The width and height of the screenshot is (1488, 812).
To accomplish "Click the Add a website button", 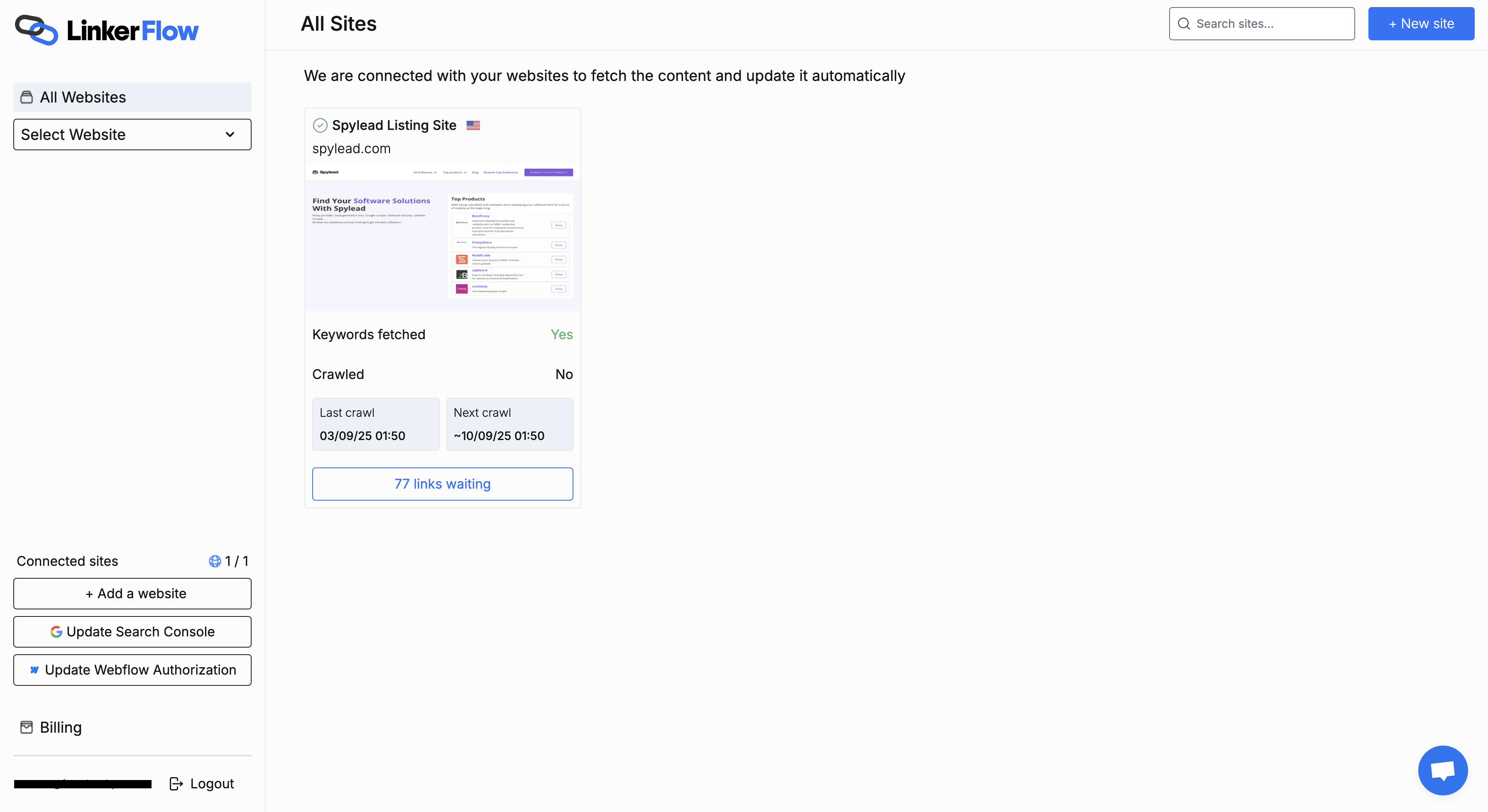I will pyautogui.click(x=132, y=593).
